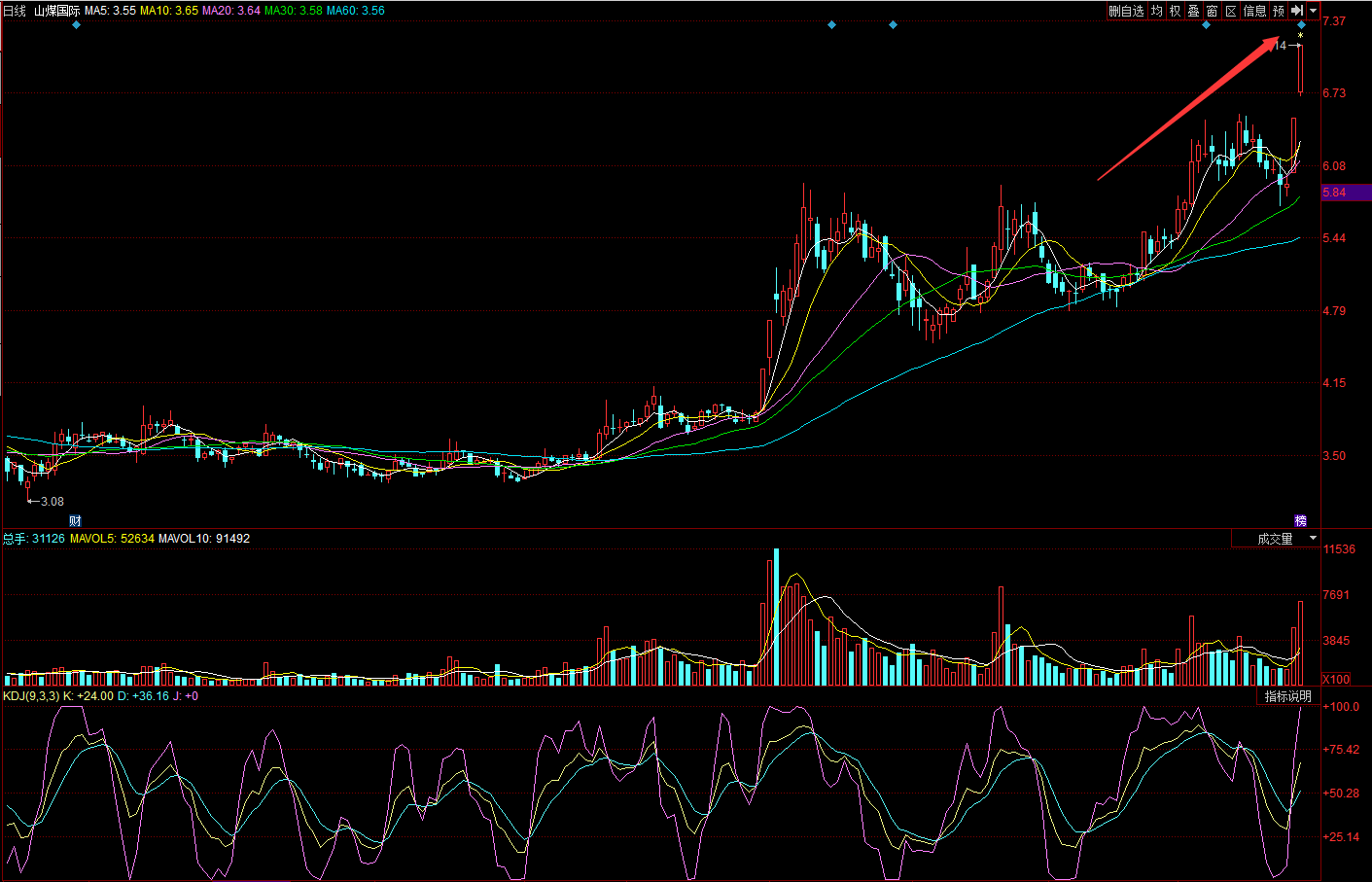Click the 6.73 price axis label
This screenshot has height=882, width=1372.
(1334, 93)
